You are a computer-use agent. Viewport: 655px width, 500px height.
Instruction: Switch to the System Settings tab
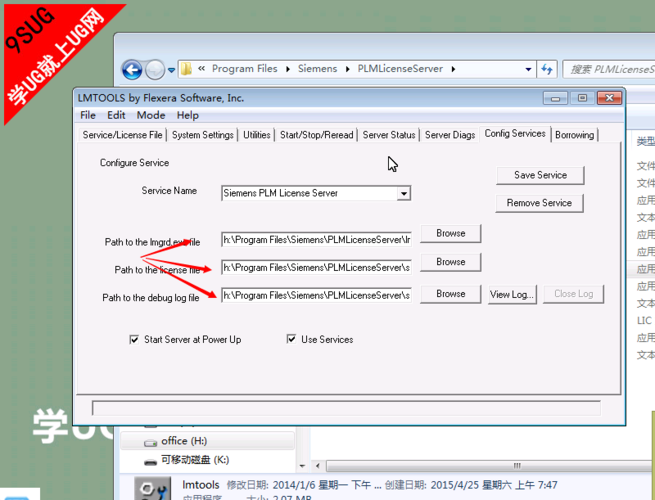pyautogui.click(x=203, y=135)
